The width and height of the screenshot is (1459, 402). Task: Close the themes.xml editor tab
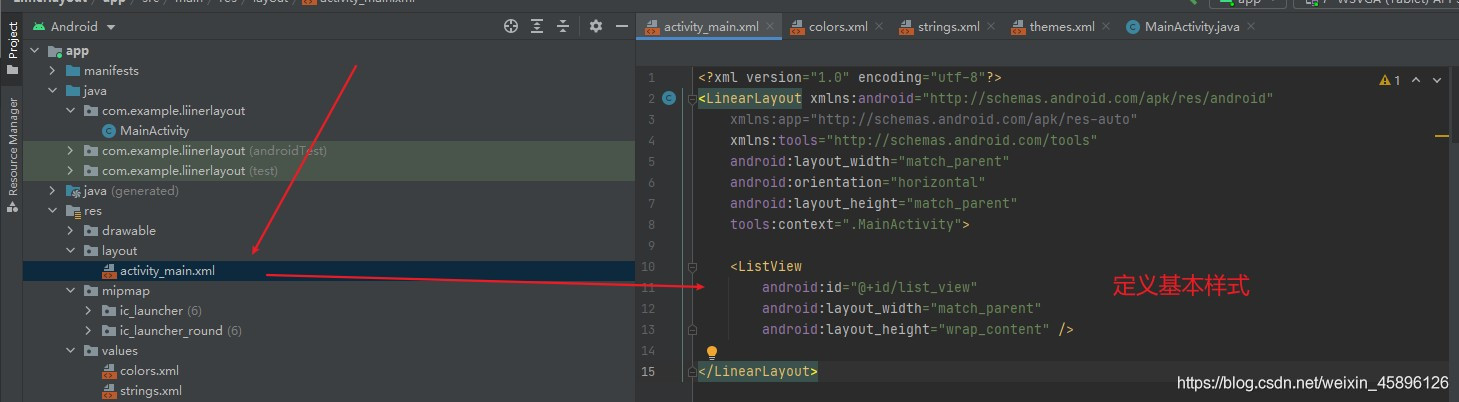click(x=1107, y=27)
